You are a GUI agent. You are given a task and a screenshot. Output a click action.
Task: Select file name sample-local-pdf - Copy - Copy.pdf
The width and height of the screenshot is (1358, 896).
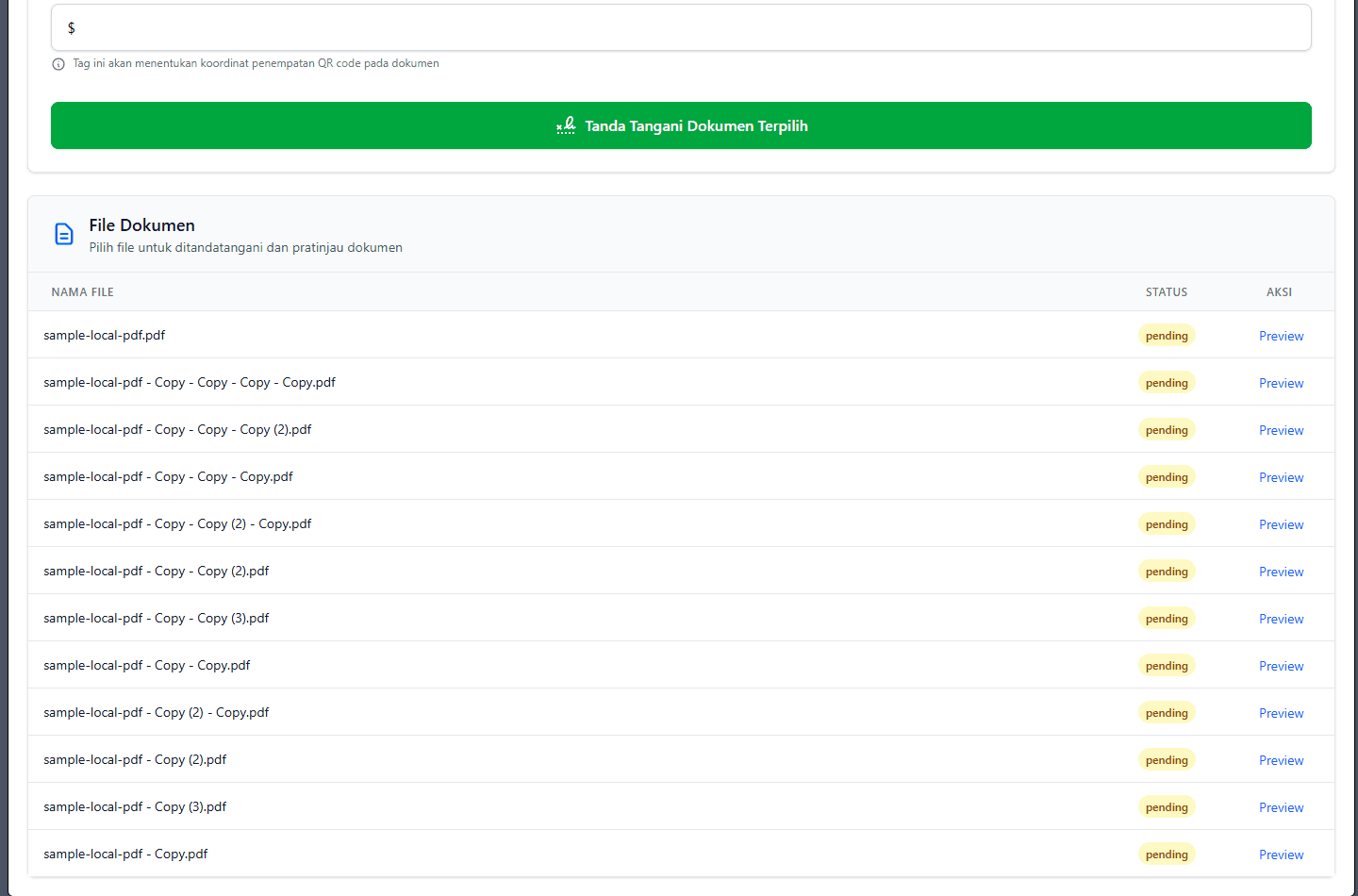point(147,665)
